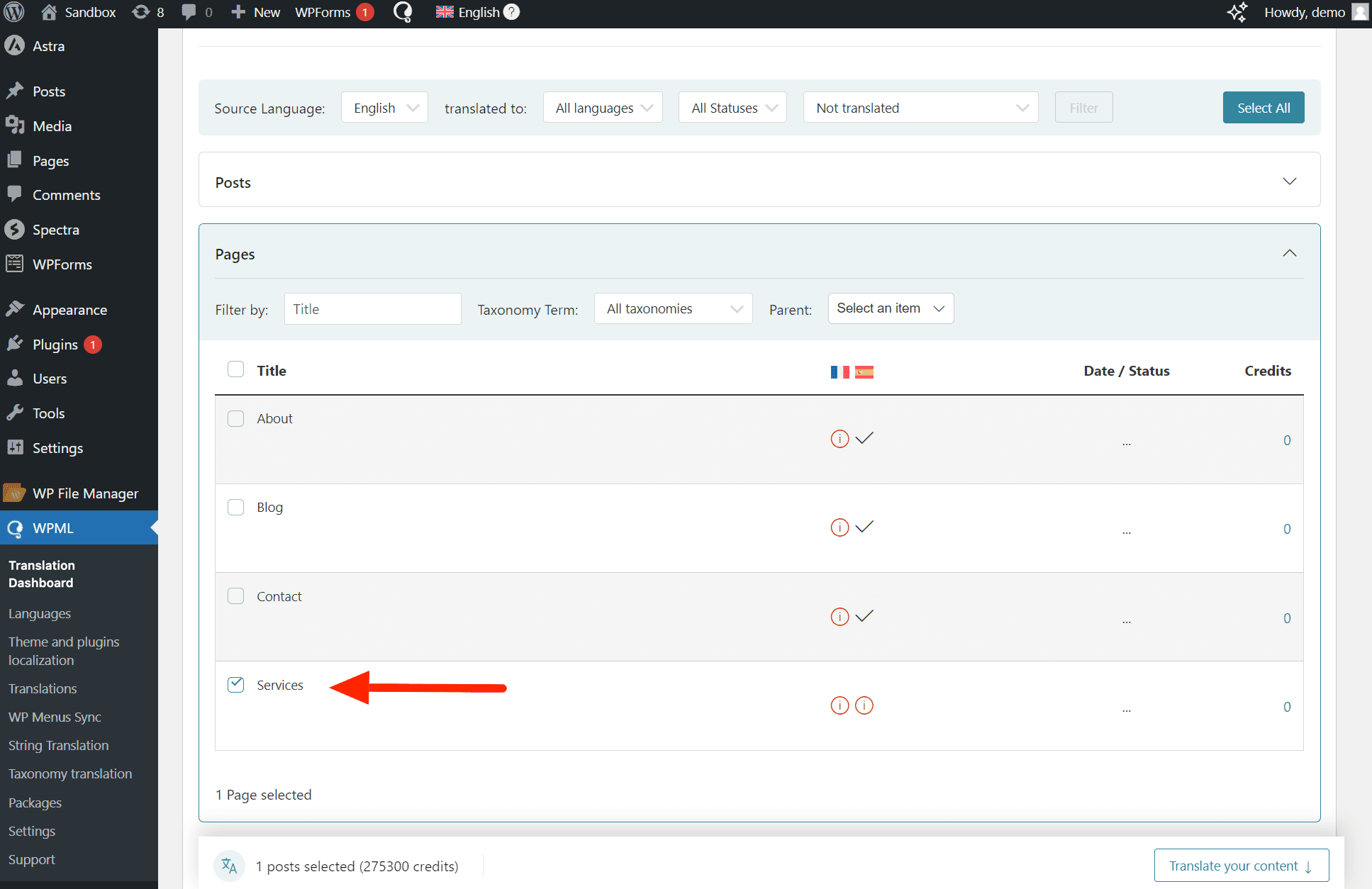Viewport: 1372px width, 889px height.
Task: Open Taxonomy translation submenu
Action: [70, 773]
